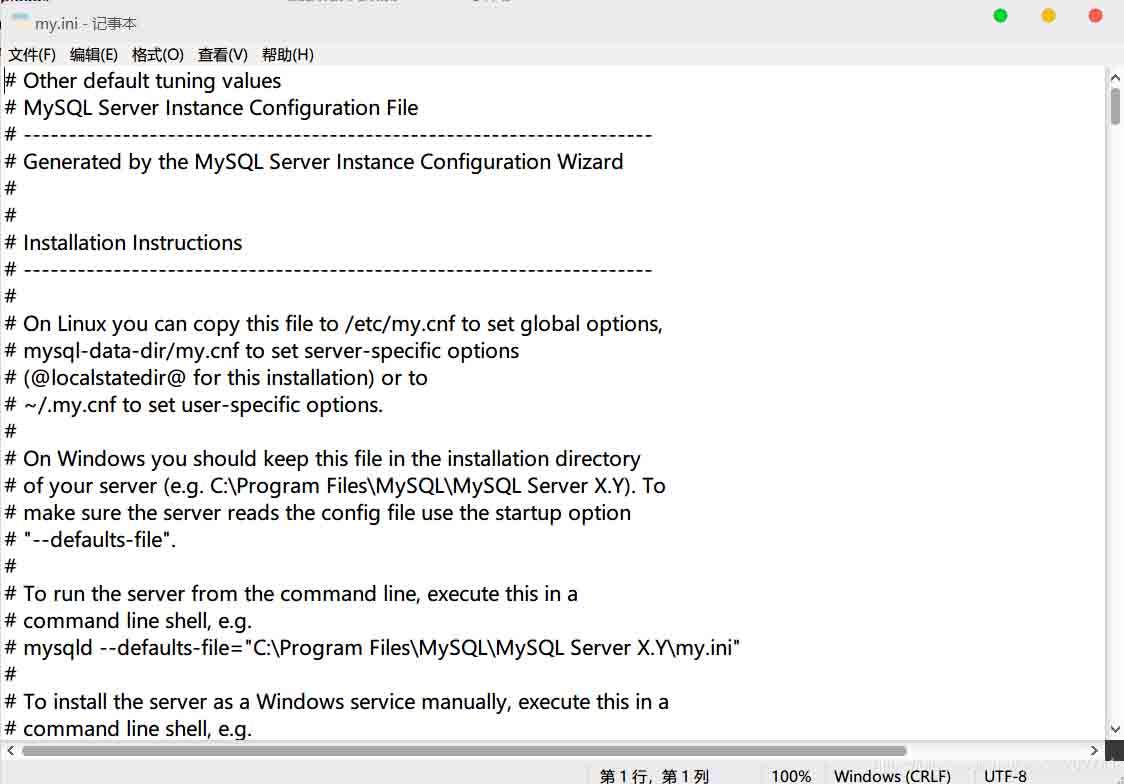The height and width of the screenshot is (784, 1124).
Task: Click the '(@localstatedir@ for this installation)' line
Action: 216,378
